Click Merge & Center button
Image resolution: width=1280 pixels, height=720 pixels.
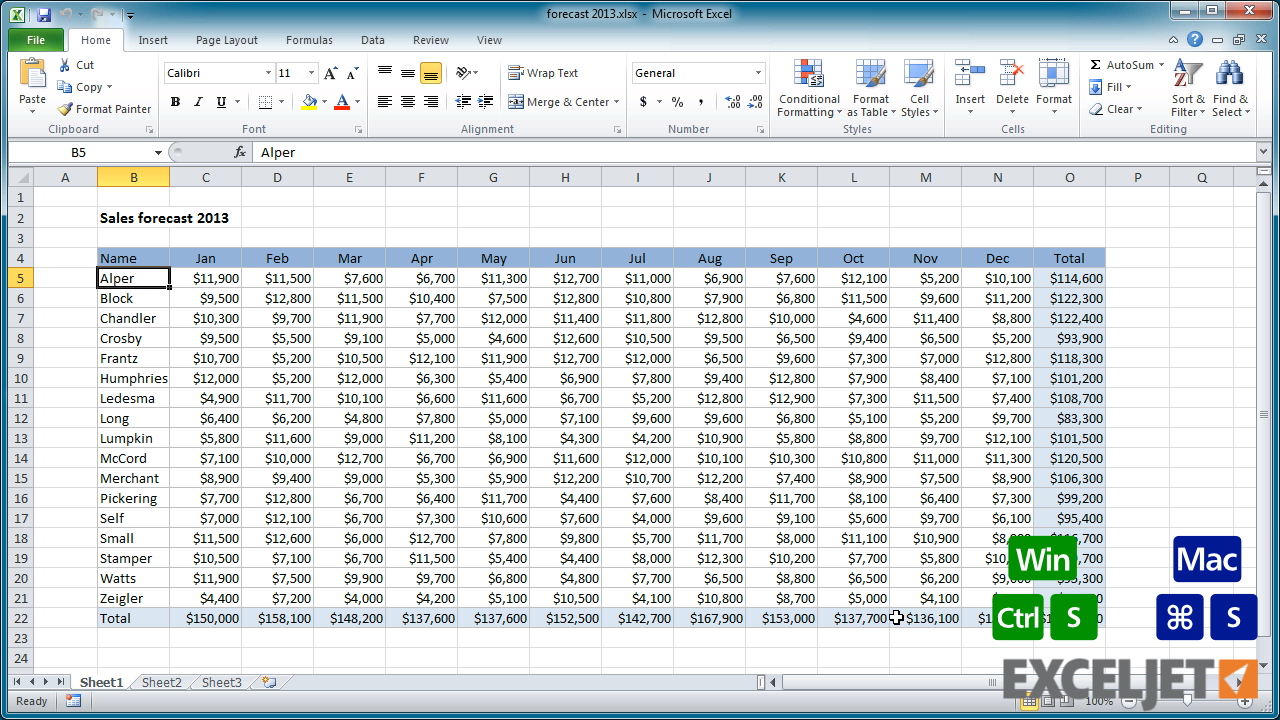(559, 102)
